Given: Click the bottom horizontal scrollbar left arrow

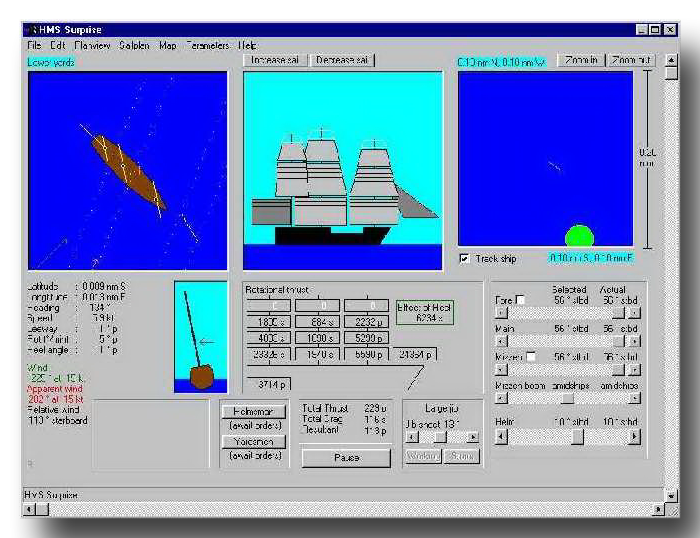Looking at the screenshot, I should click(x=29, y=509).
